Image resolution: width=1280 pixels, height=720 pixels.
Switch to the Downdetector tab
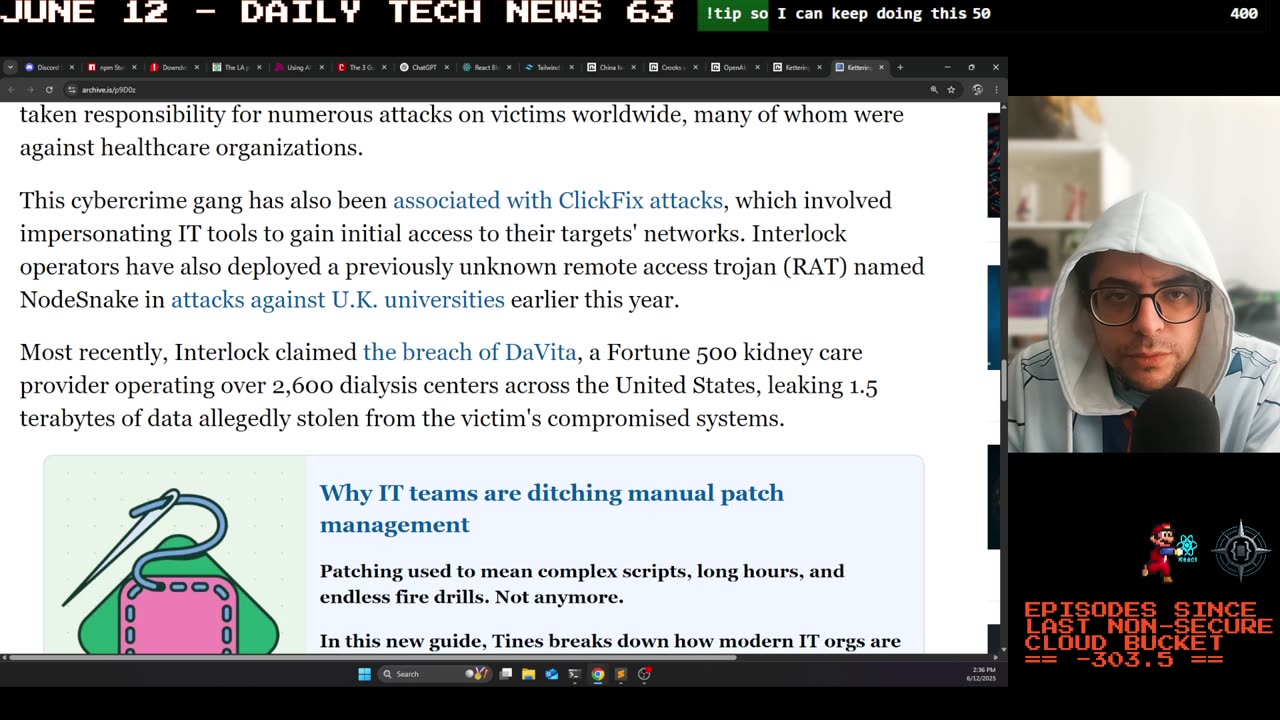pyautogui.click(x=173, y=67)
